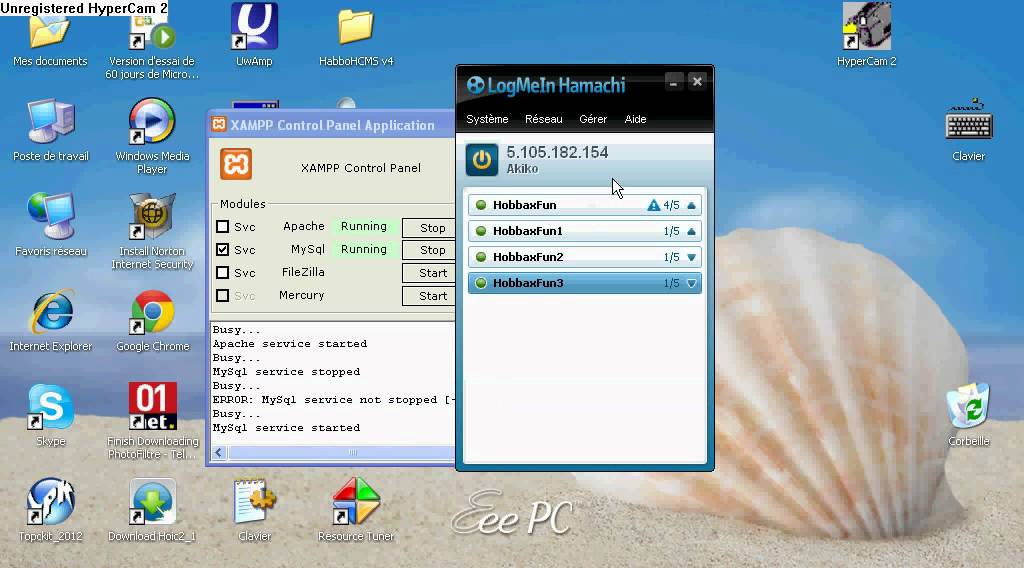Viewport: 1024px width, 568px height.
Task: Uncheck Svc checkbox for MySql
Action: coord(223,249)
